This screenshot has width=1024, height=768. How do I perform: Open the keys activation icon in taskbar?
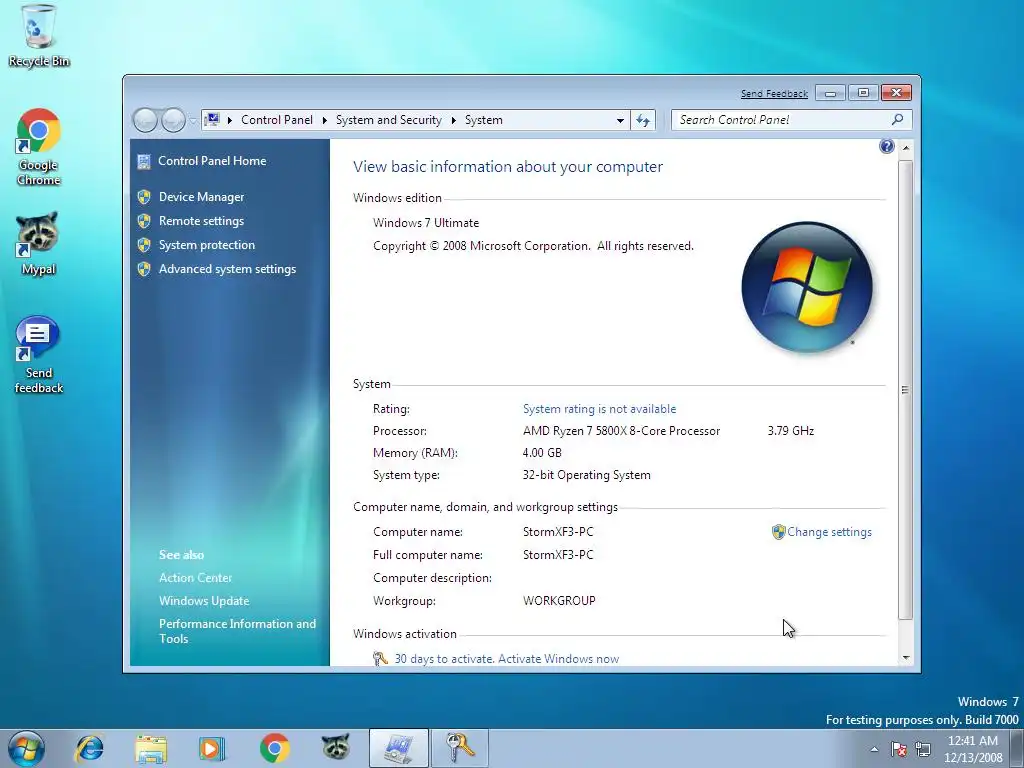coord(460,748)
